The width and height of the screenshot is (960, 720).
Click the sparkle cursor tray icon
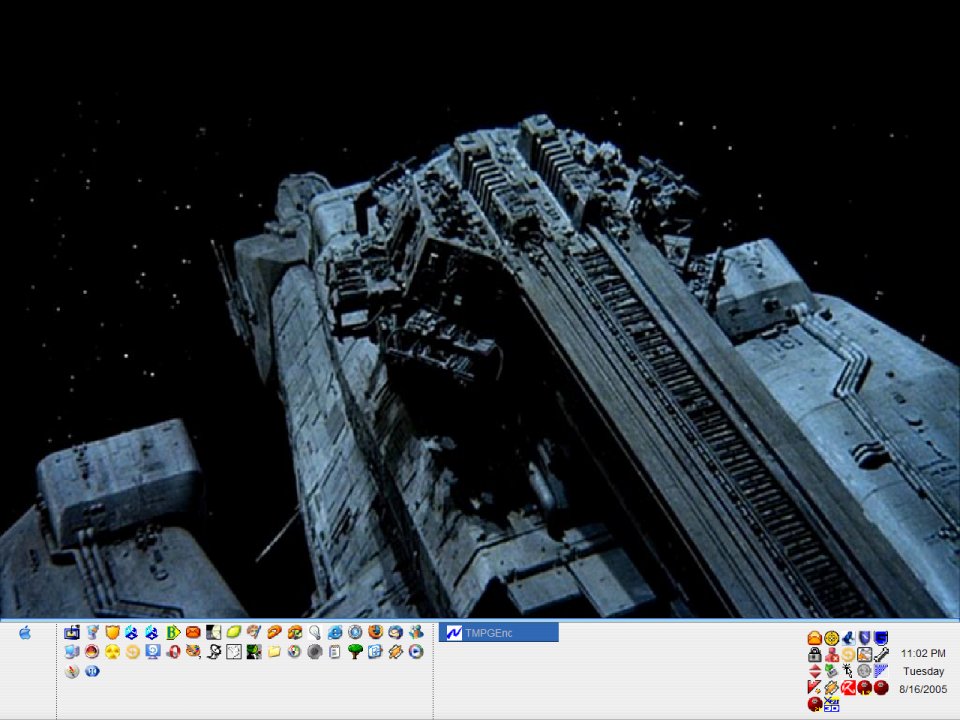click(x=848, y=671)
